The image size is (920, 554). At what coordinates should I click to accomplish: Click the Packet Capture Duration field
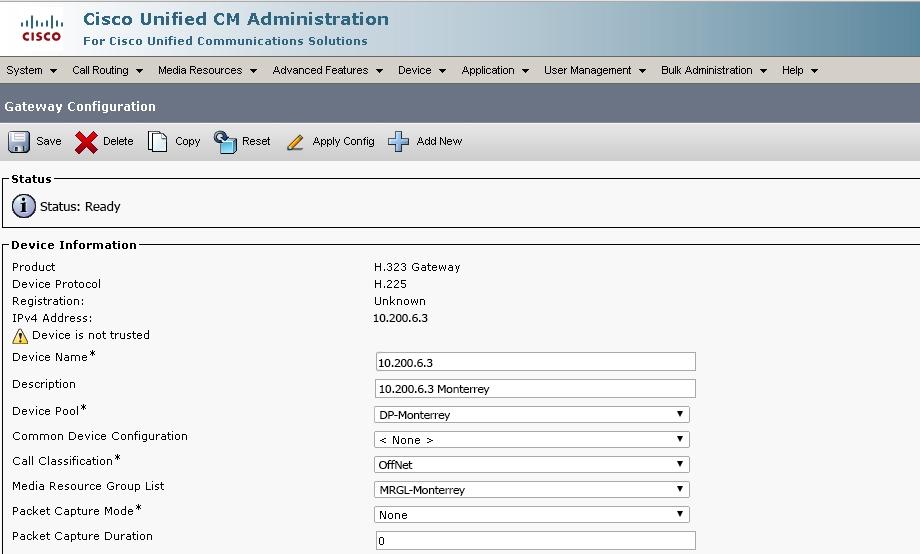tap(535, 541)
